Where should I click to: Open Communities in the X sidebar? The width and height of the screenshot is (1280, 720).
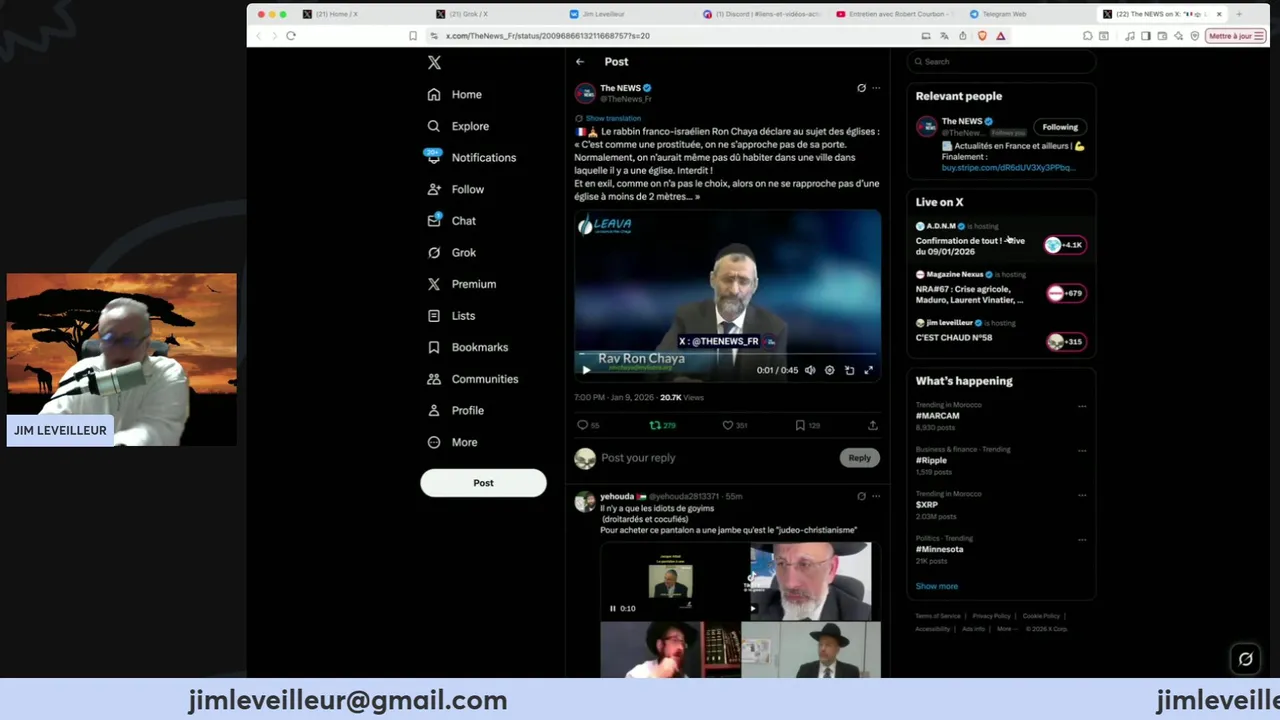(x=473, y=379)
